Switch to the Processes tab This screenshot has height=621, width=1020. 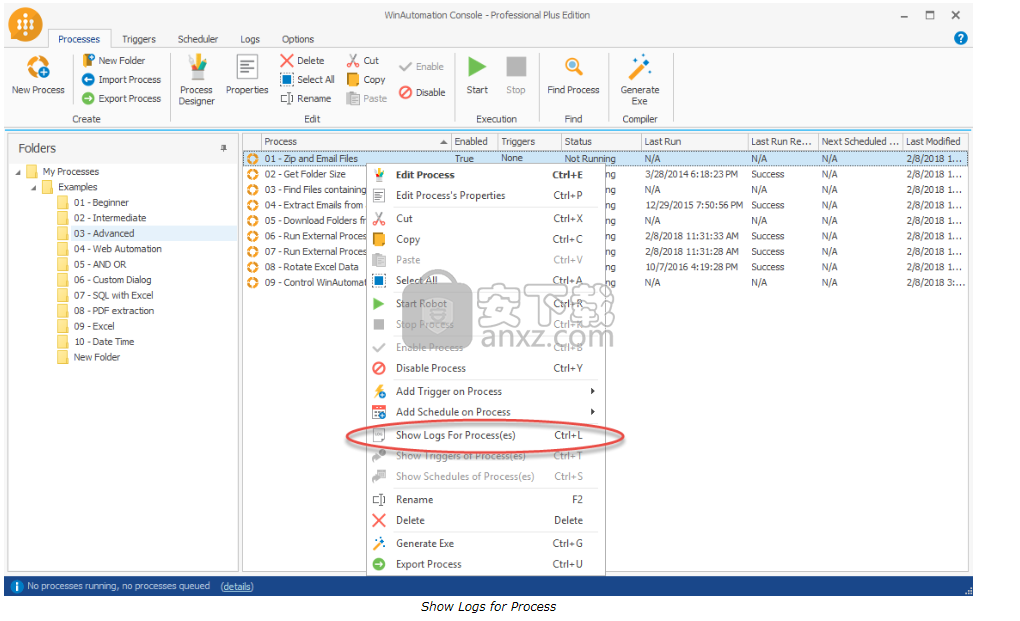(79, 39)
